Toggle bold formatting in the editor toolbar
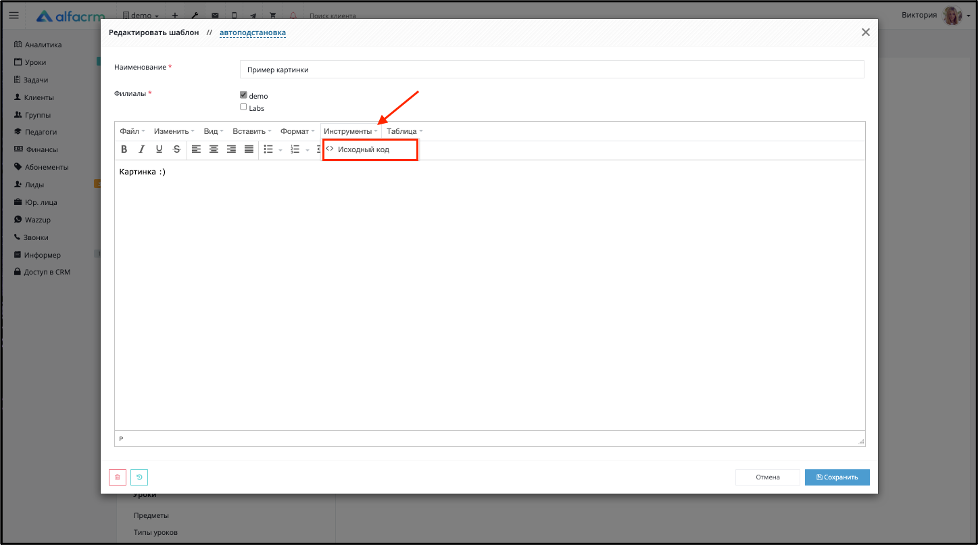The image size is (979, 545). tap(124, 149)
